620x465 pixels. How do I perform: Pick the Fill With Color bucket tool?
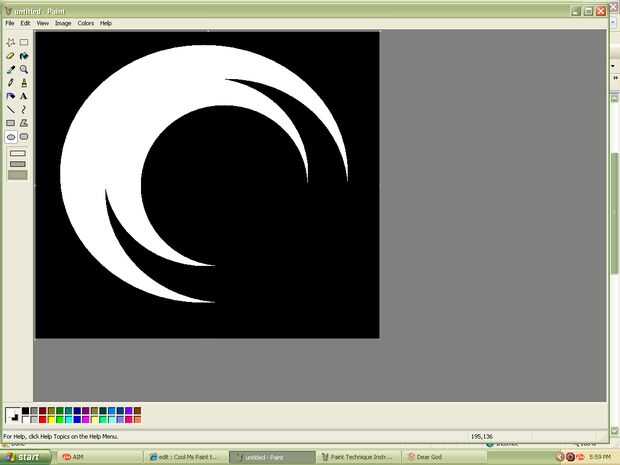24,56
